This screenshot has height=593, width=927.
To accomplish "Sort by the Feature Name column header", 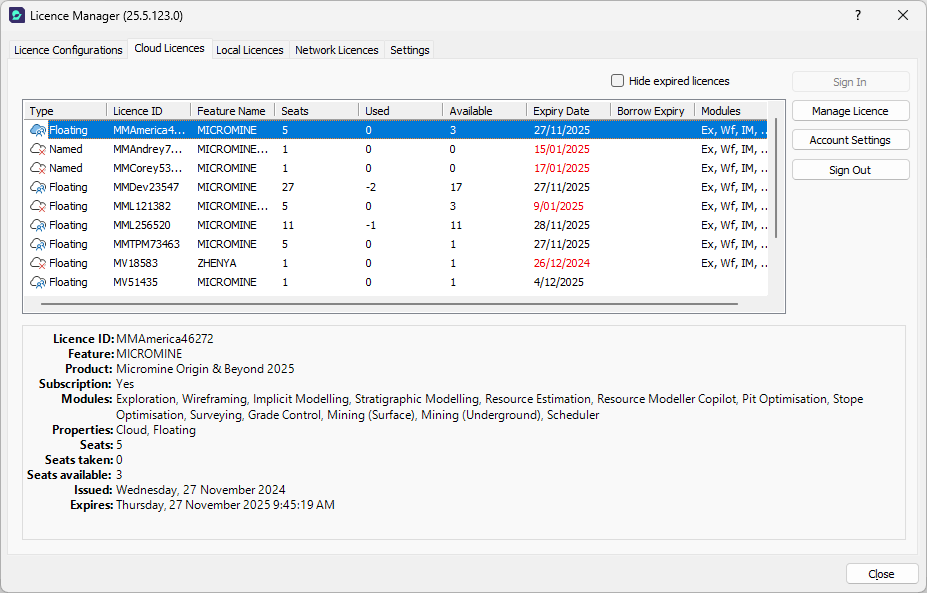I will point(232,111).
